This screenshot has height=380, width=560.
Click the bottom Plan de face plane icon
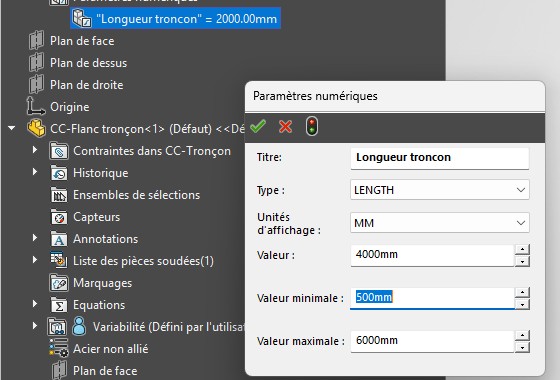click(x=59, y=370)
